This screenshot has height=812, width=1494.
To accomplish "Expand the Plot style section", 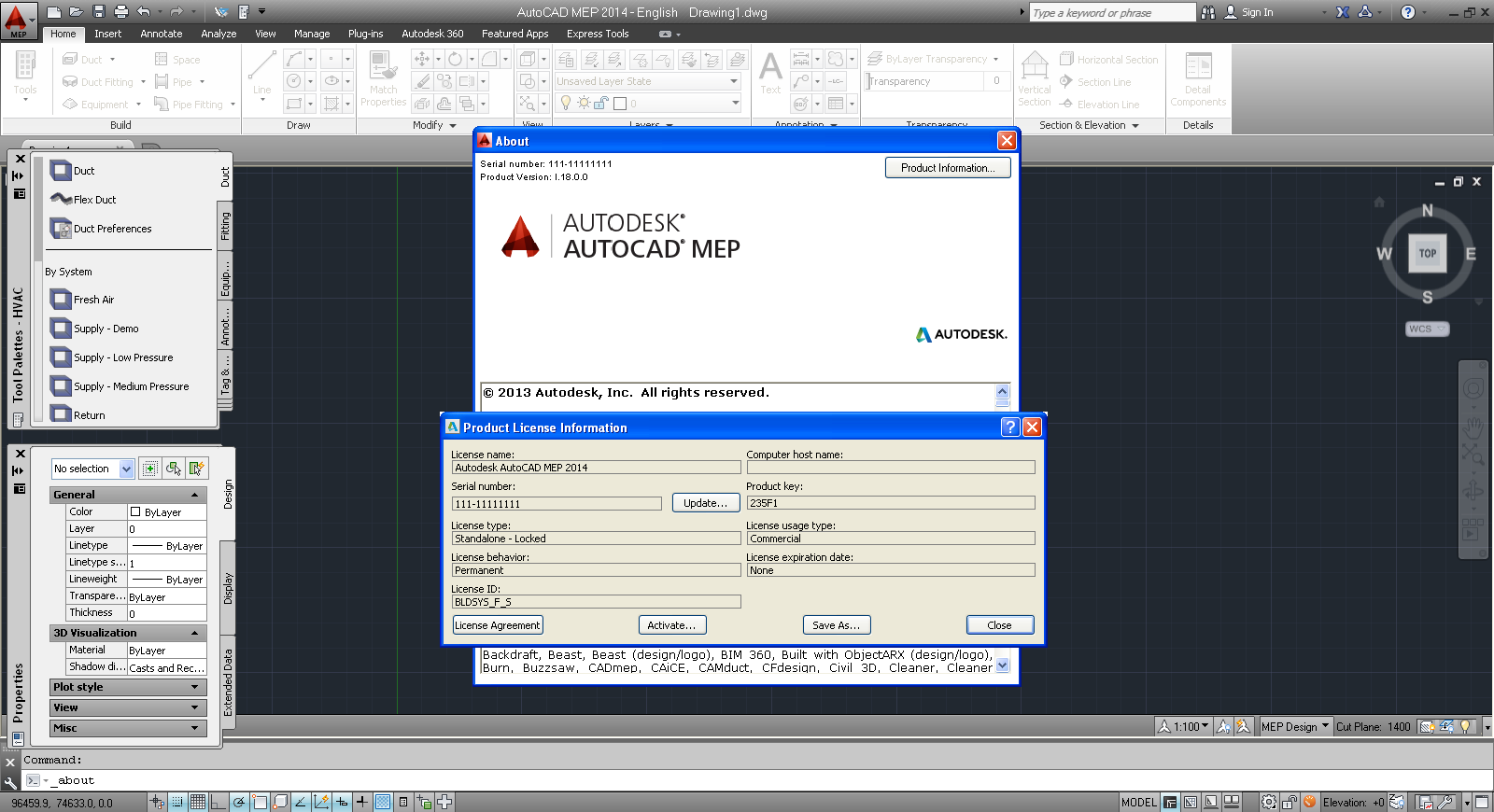I will click(x=194, y=687).
